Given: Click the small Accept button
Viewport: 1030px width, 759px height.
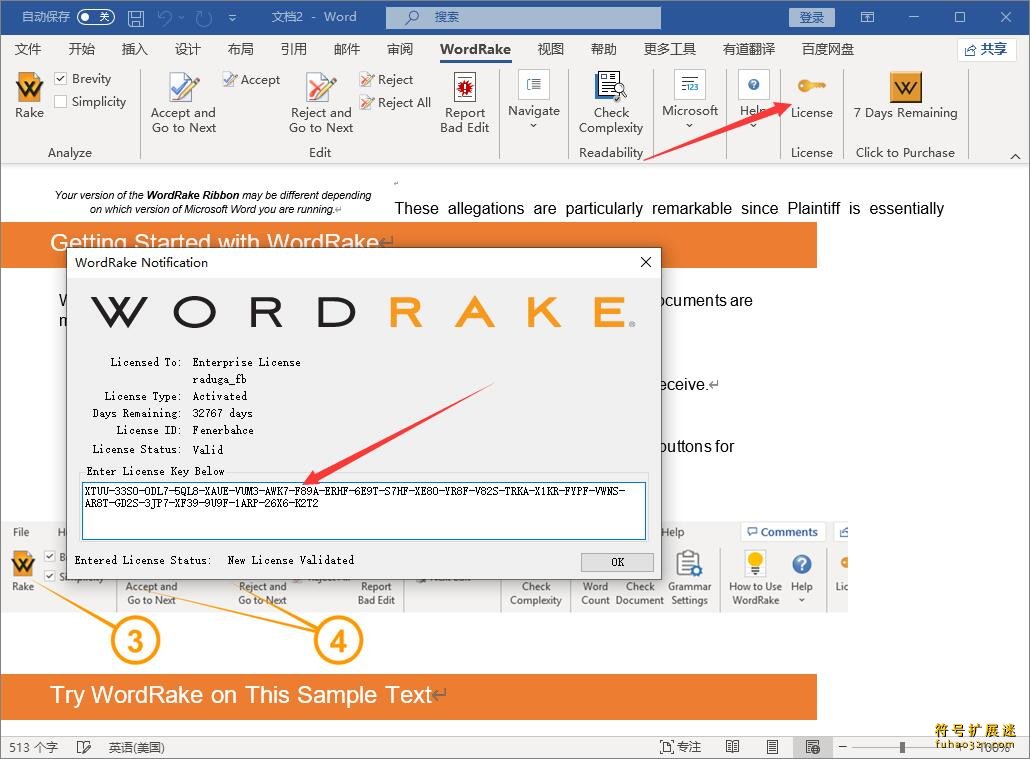Looking at the screenshot, I should pos(252,80).
